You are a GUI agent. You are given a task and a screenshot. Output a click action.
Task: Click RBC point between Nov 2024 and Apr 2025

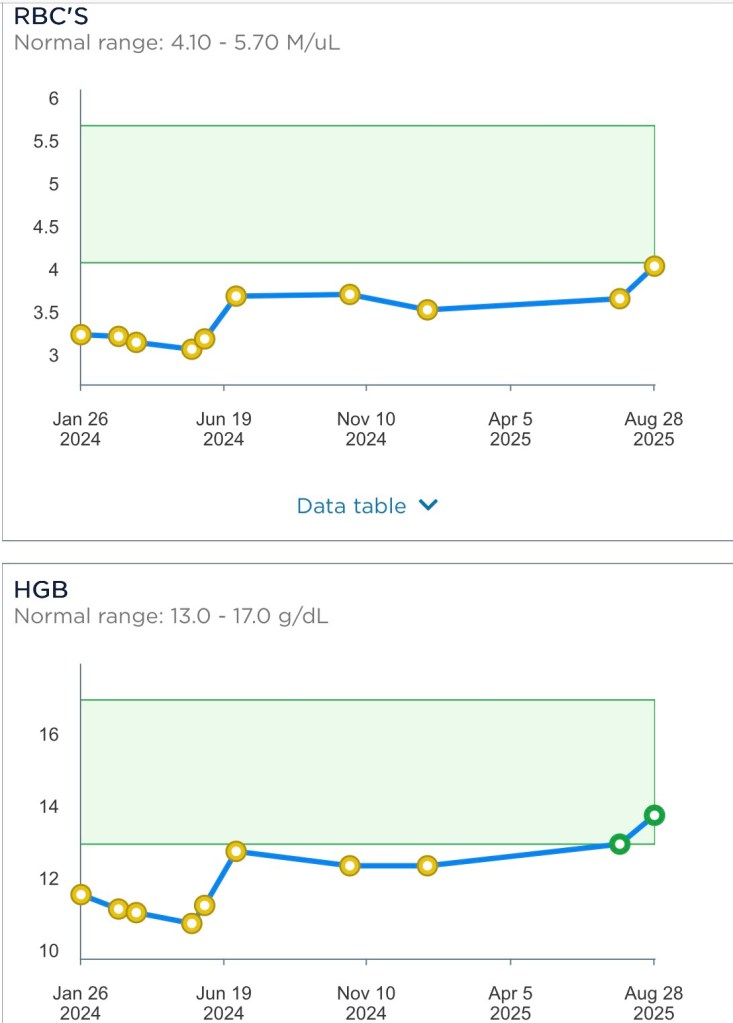coord(427,310)
